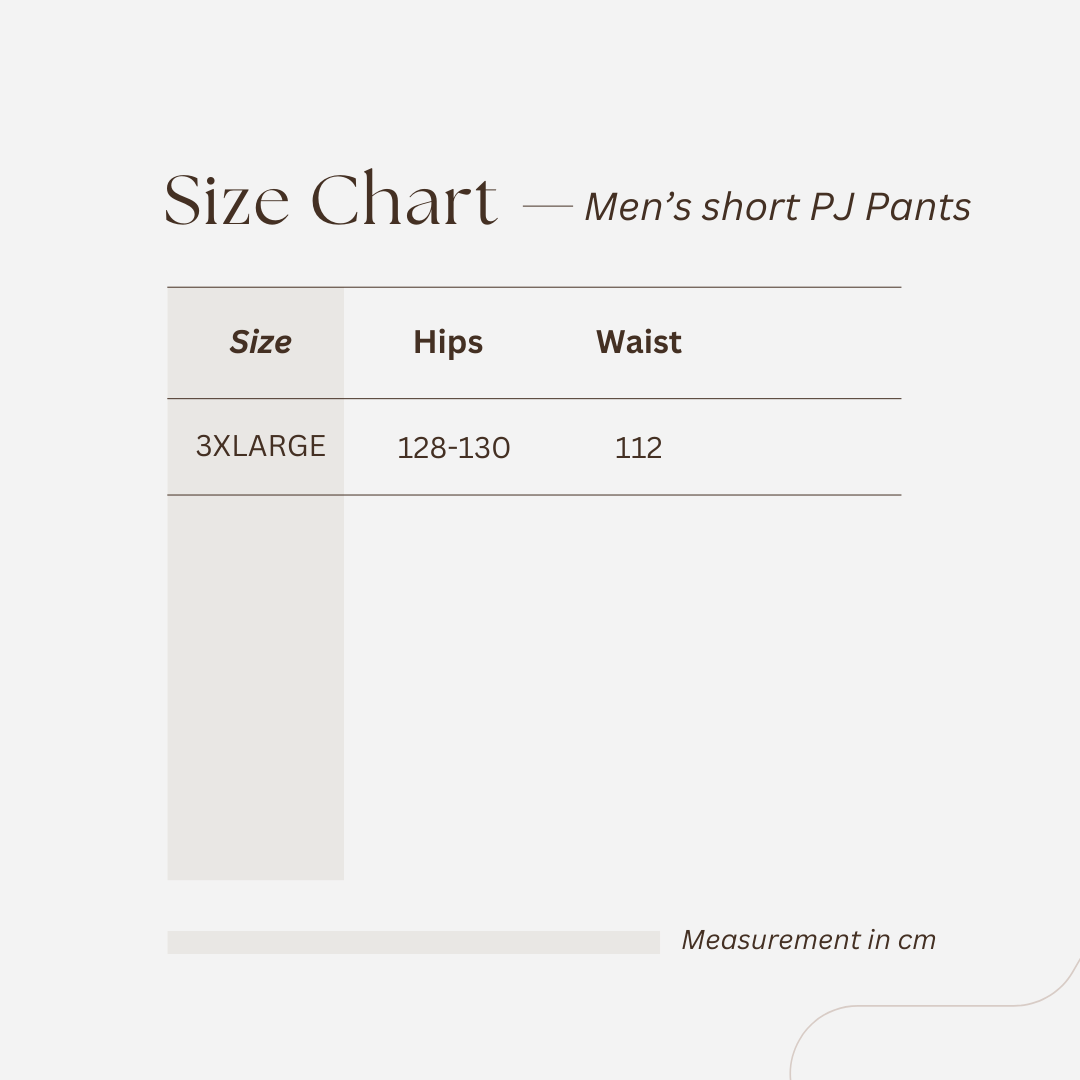Click the curved line decoration in the corner

900,1005
